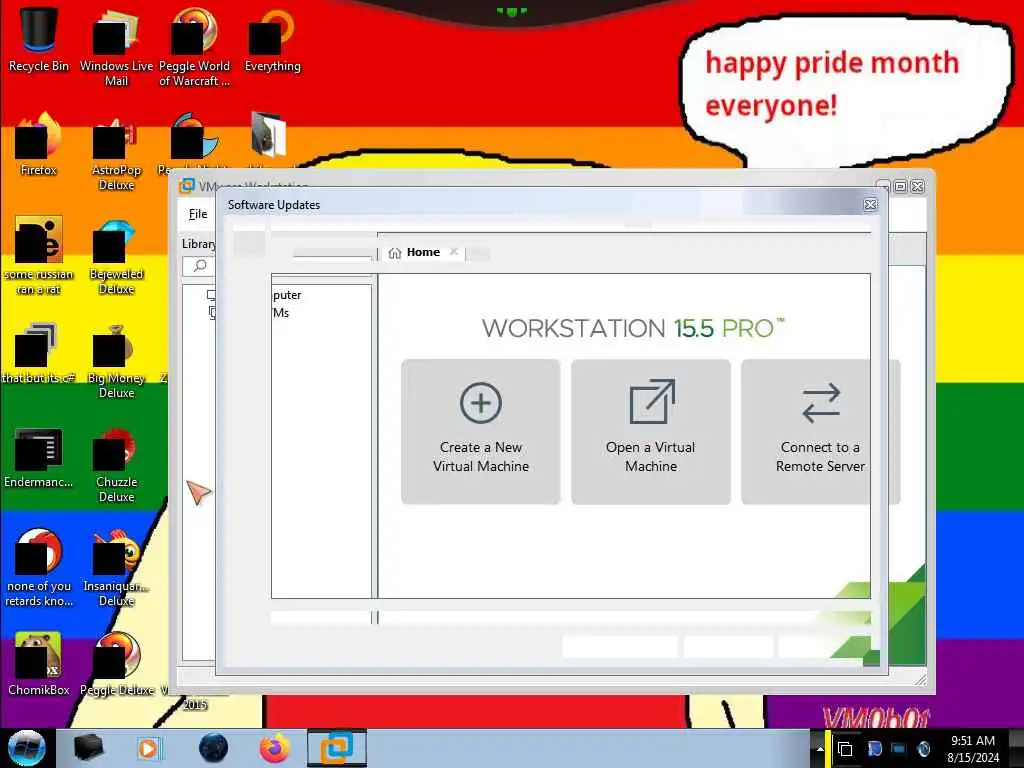Select the Chuzzle Deluxe desktop icon
The image size is (1024, 768).
coord(116,464)
